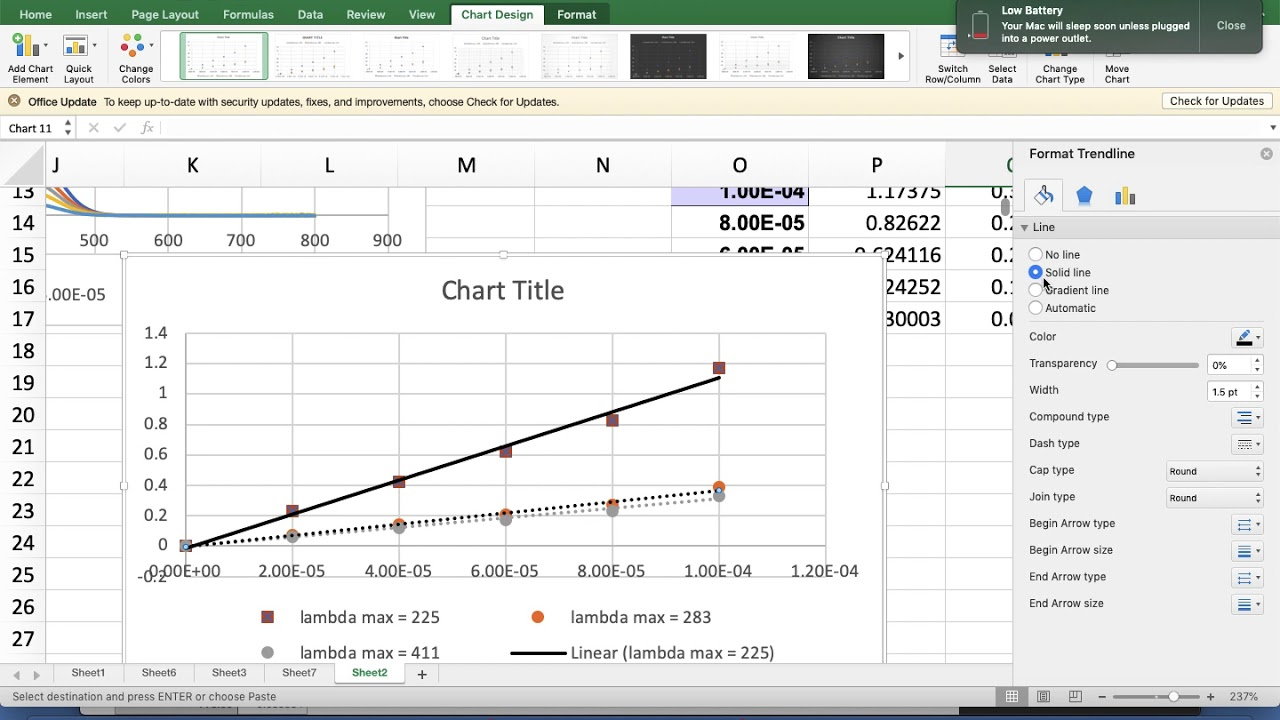Open the Home ribbon tab

click(x=36, y=14)
